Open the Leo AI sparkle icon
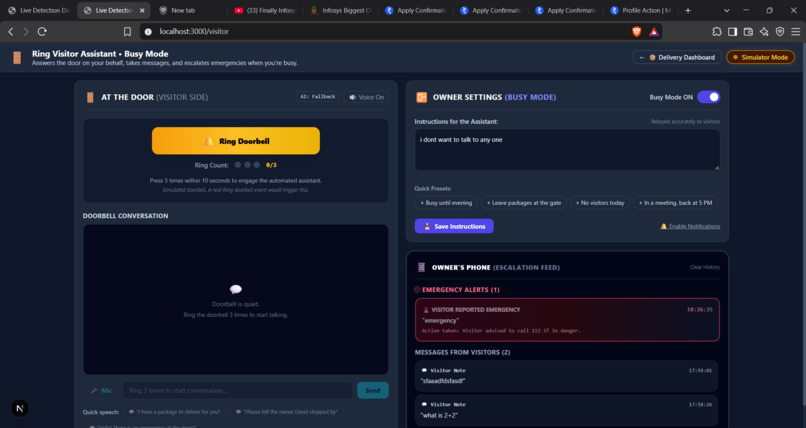The image size is (806, 428). click(x=764, y=31)
